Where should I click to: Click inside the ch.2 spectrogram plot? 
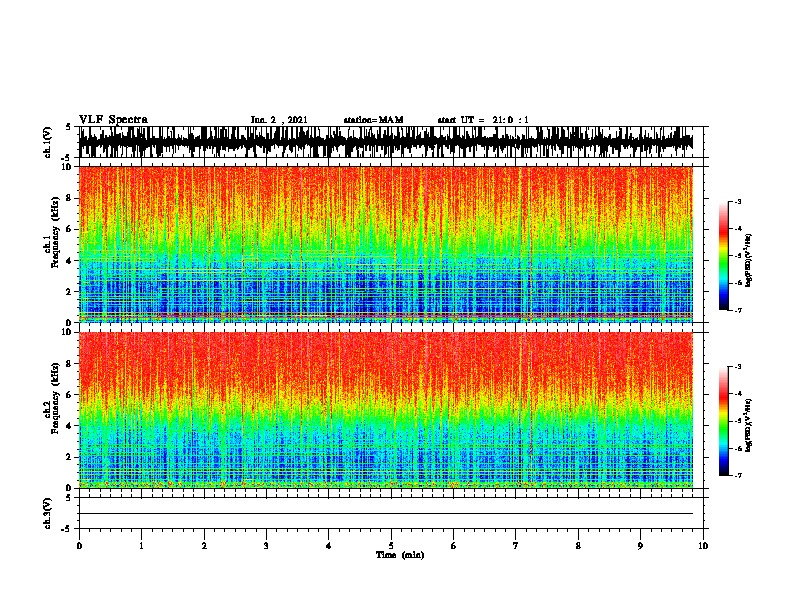tap(386, 410)
